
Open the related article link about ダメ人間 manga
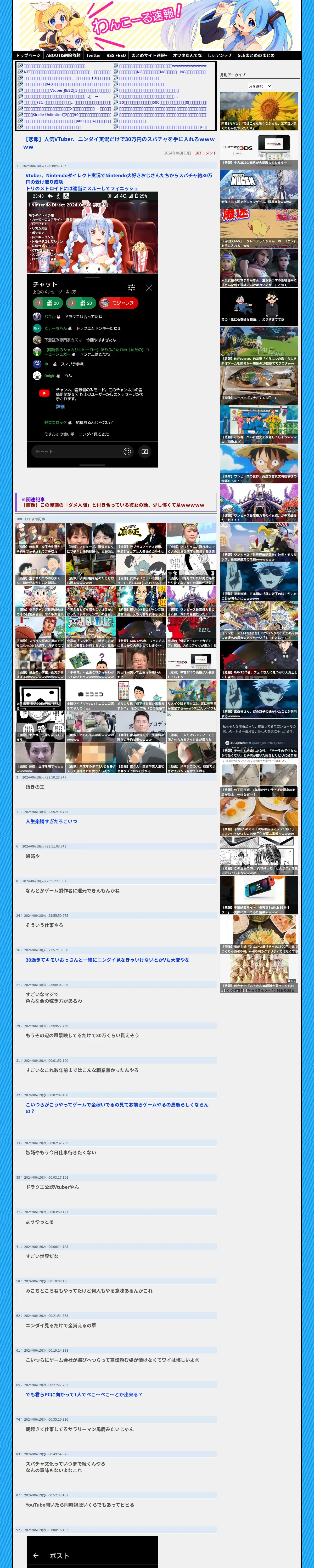pos(113,505)
